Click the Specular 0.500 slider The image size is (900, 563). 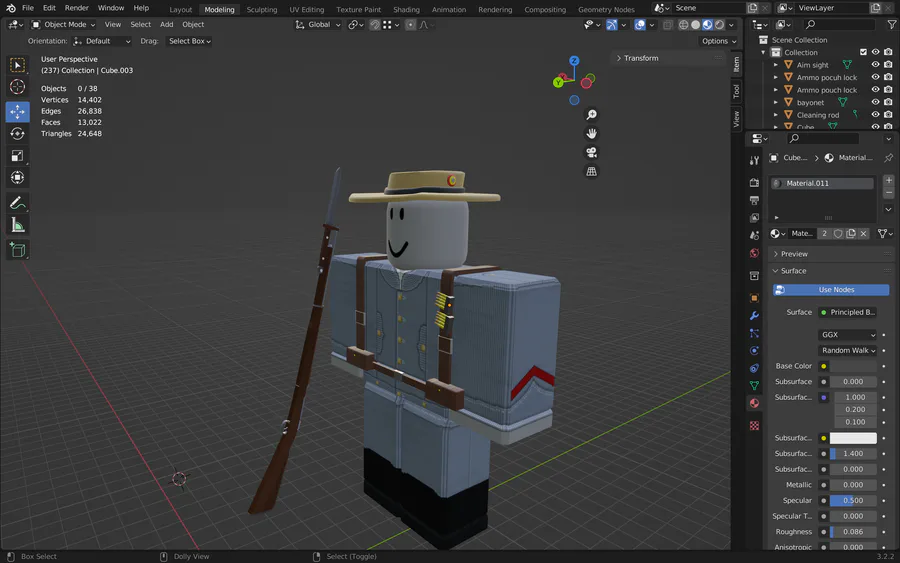tap(854, 500)
